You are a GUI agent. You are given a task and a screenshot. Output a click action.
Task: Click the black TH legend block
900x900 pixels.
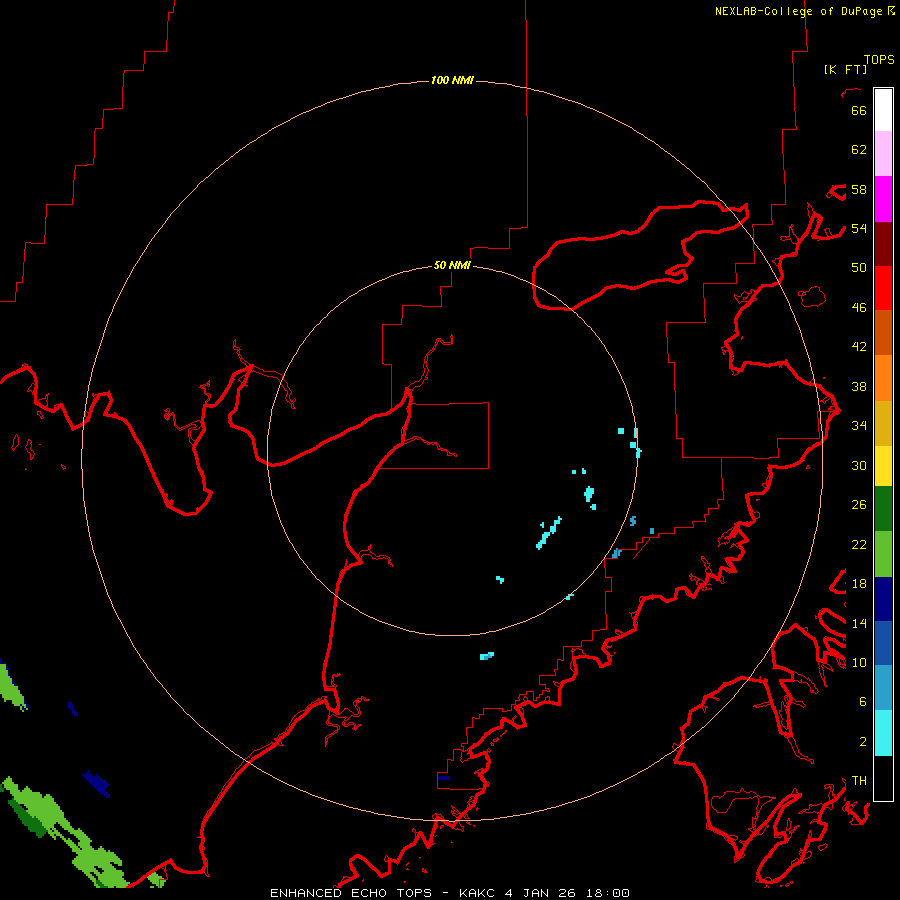point(883,778)
